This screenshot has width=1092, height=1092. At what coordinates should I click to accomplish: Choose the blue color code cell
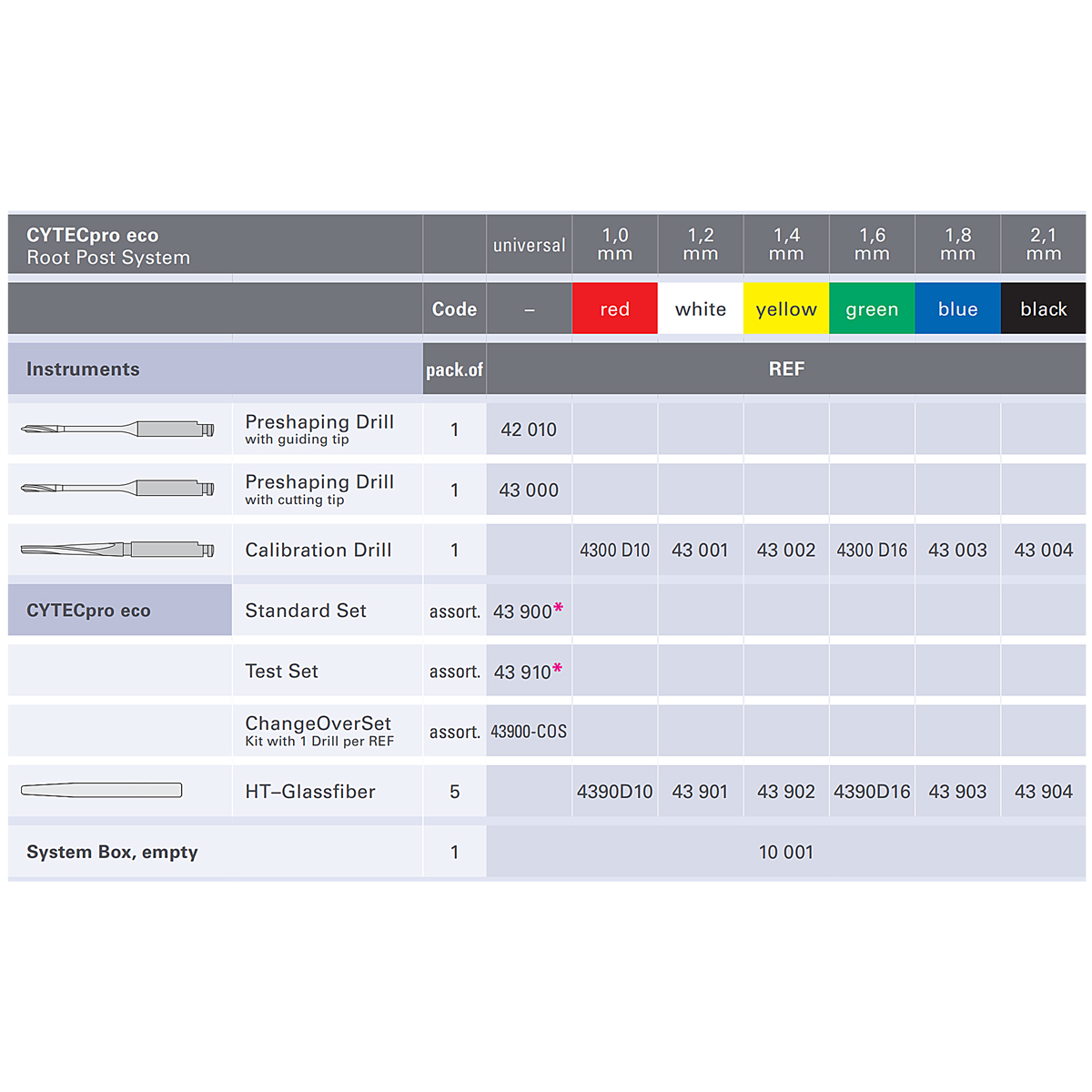tap(957, 309)
